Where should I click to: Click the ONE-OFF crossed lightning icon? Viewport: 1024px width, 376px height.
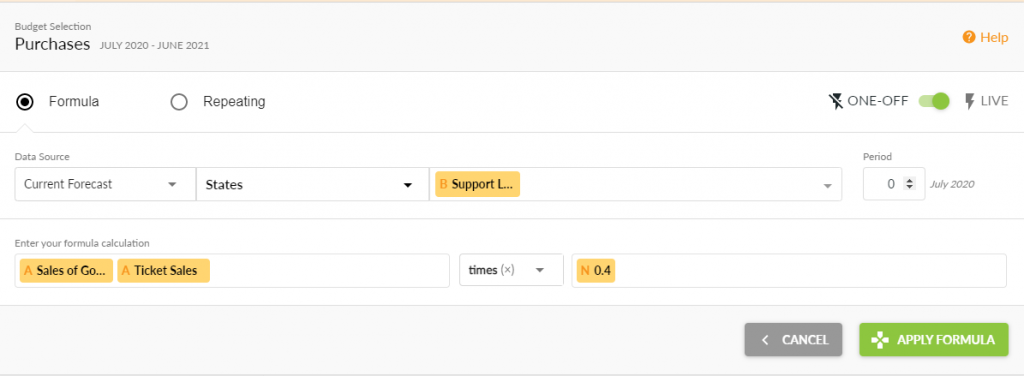835,101
